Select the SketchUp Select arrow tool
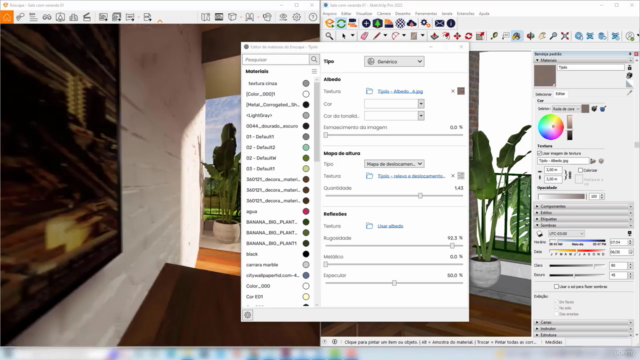The height and width of the screenshot is (360, 640). pyautogui.click(x=344, y=36)
